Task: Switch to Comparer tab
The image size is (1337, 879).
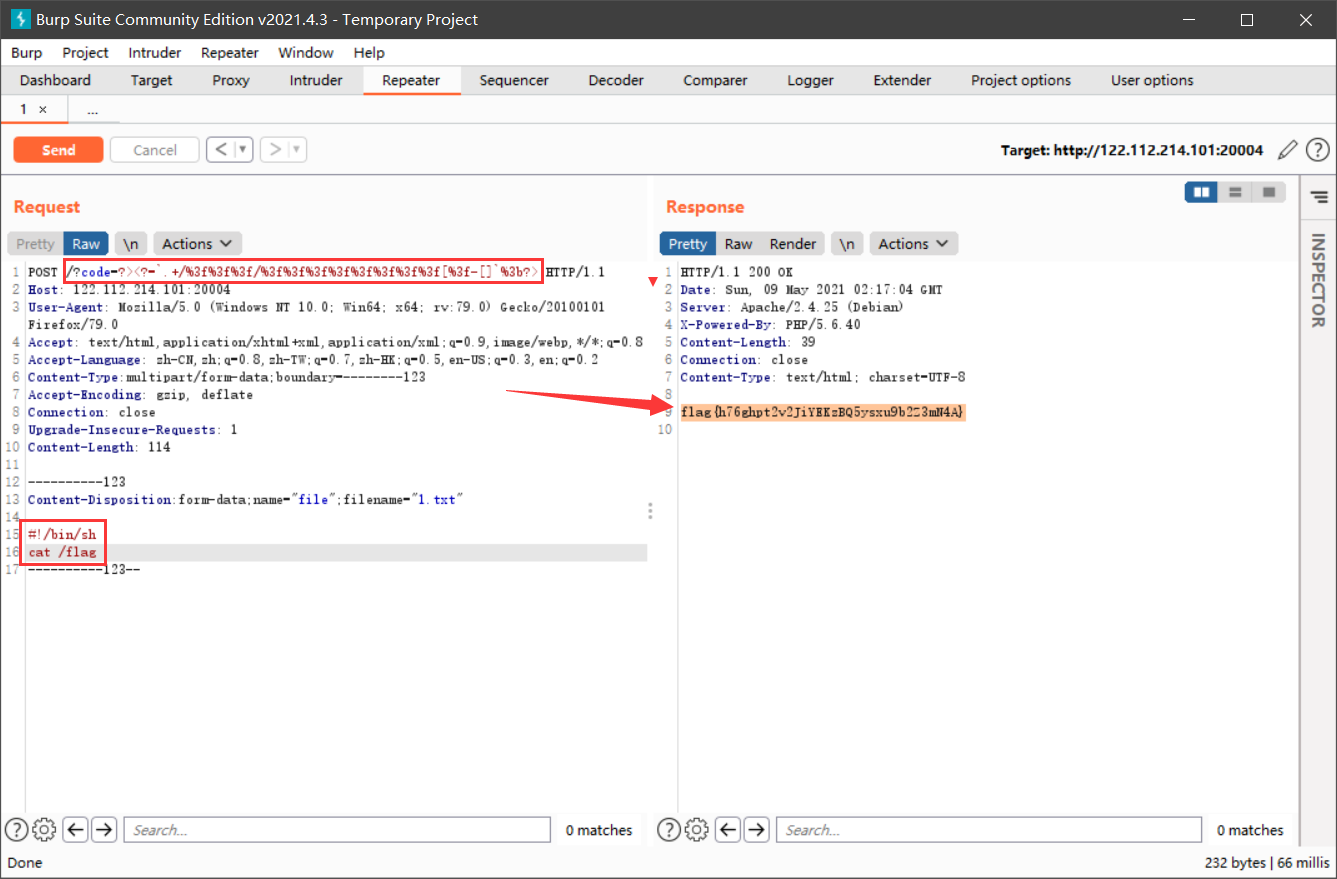Action: [715, 81]
